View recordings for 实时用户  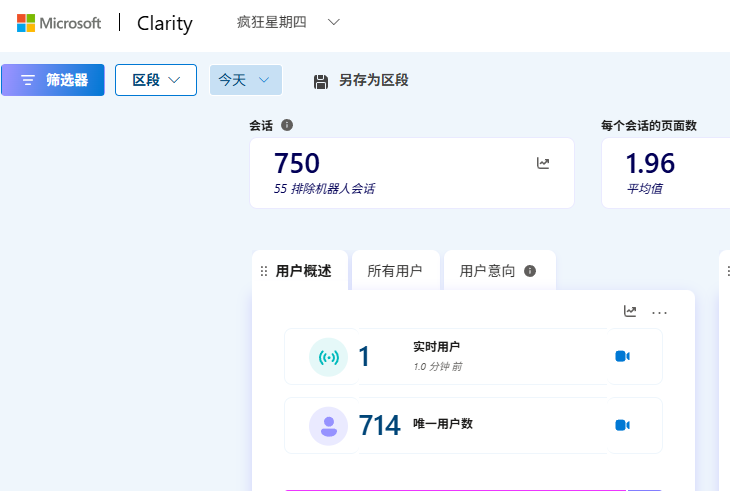[622, 356]
